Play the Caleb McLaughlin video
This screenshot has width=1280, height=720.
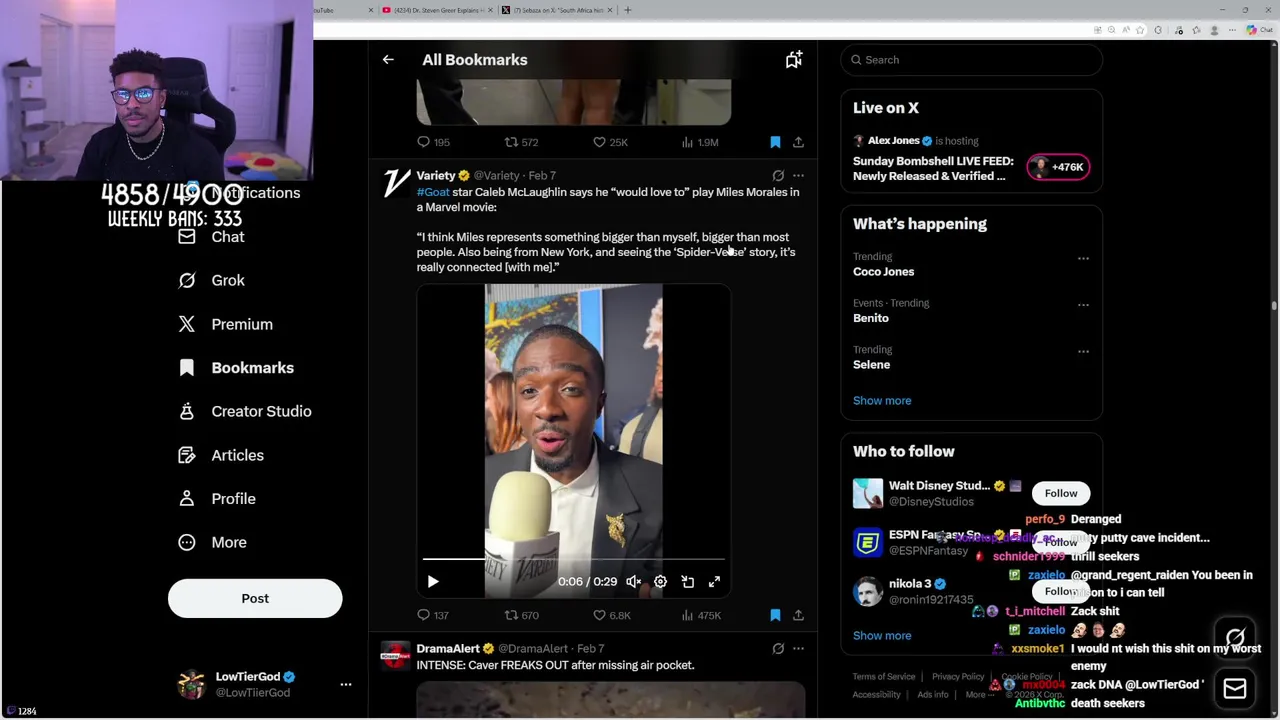click(x=433, y=581)
